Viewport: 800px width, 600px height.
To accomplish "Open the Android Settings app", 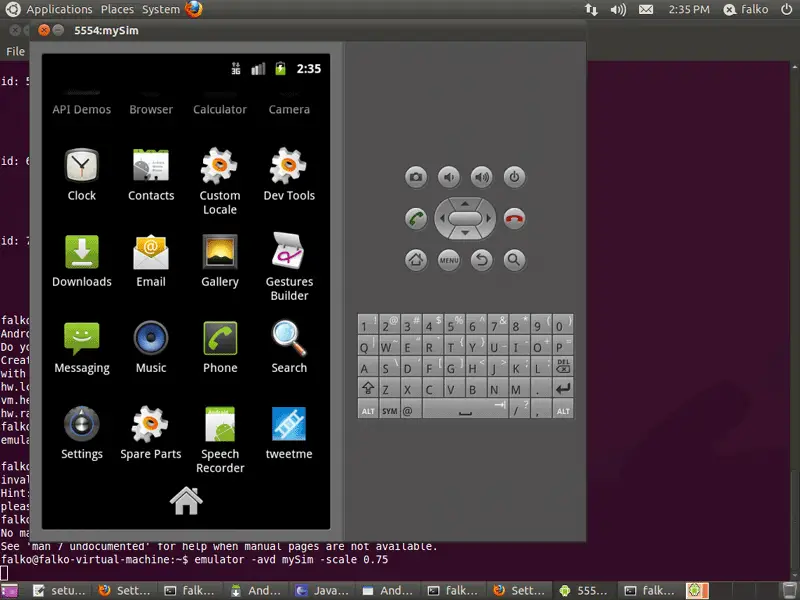I will coord(82,433).
